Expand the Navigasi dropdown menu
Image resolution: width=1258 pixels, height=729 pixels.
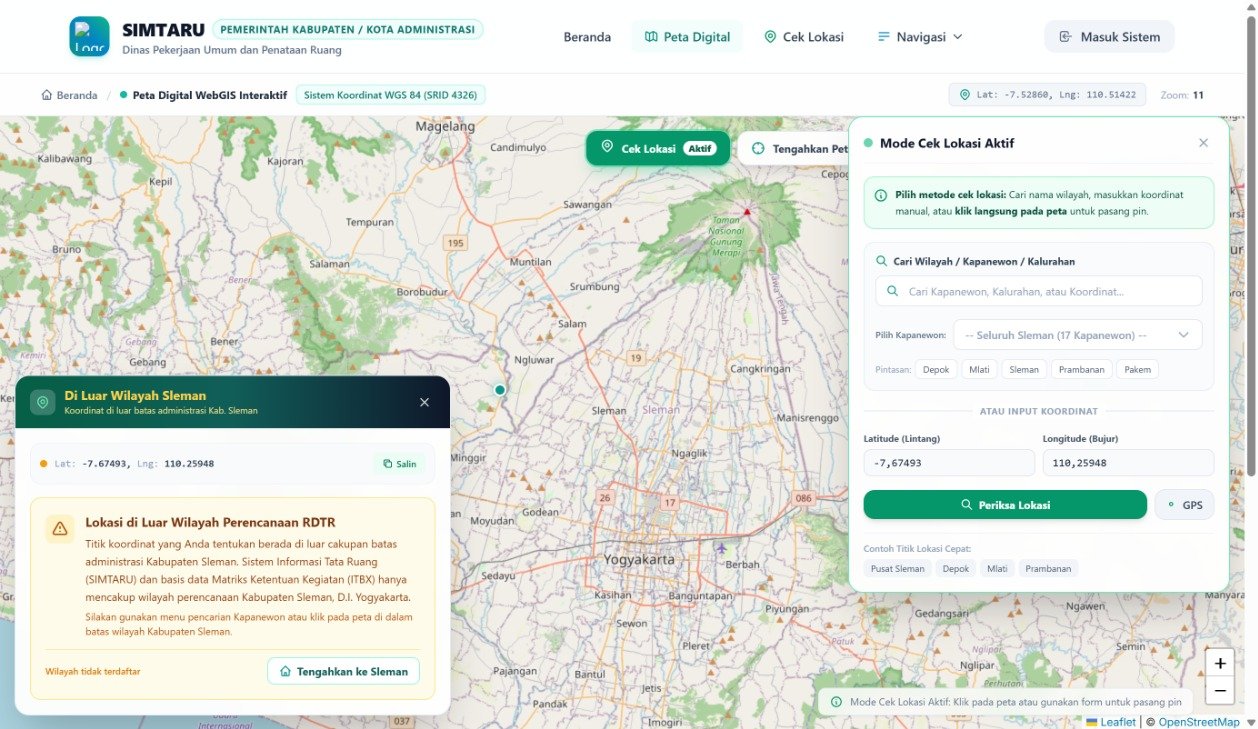[x=919, y=37]
